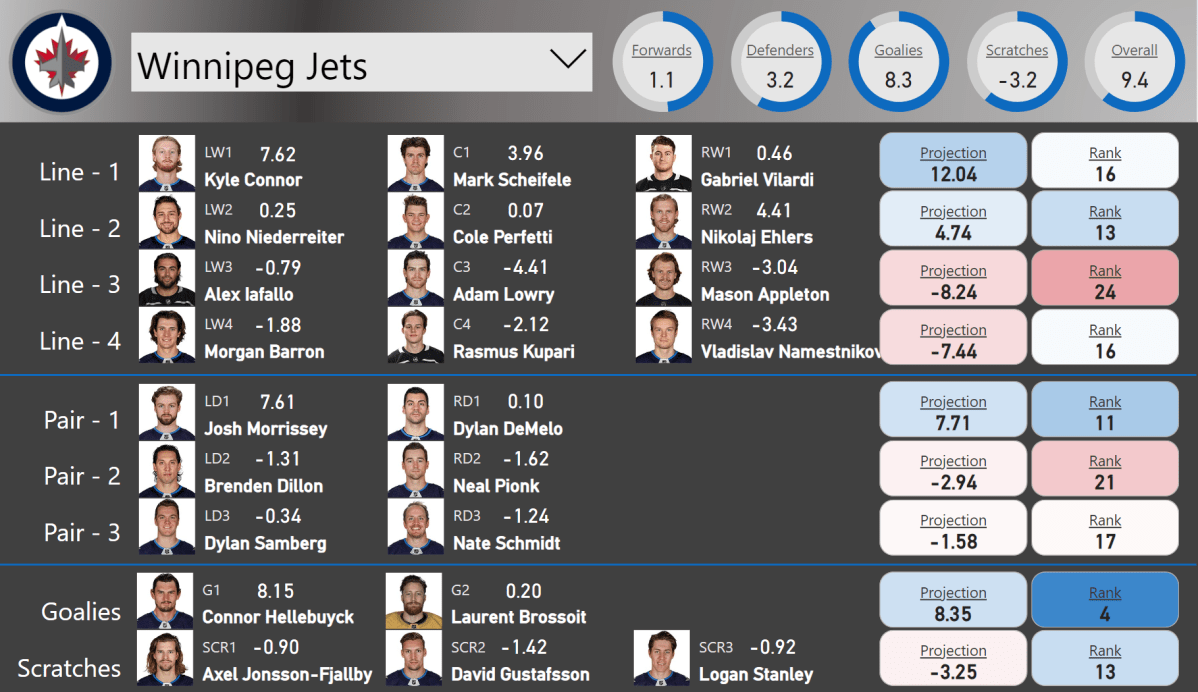The width and height of the screenshot is (1198, 692).
Task: Open the Goalies rating link
Action: coord(898,49)
